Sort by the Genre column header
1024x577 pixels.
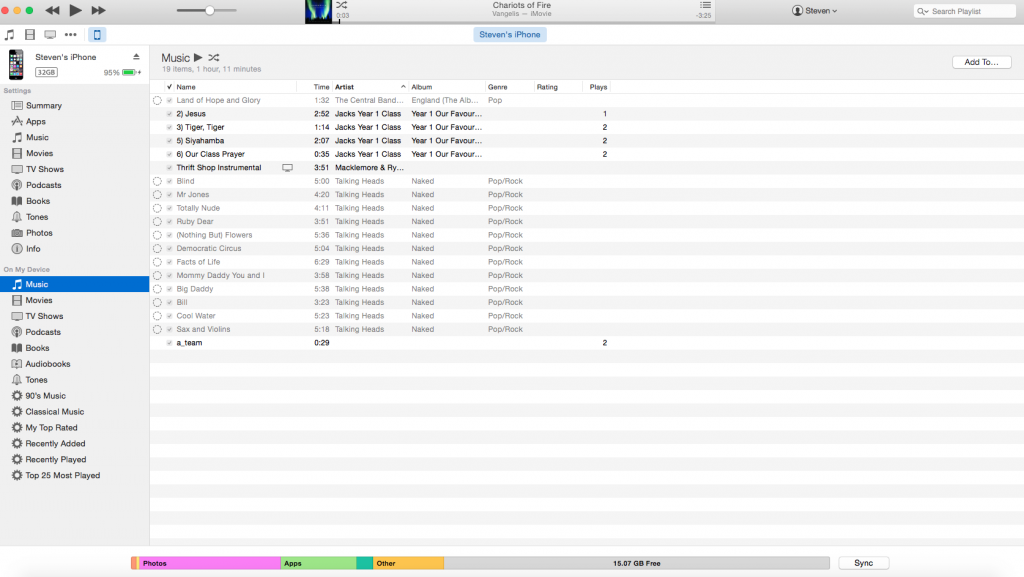(498, 87)
